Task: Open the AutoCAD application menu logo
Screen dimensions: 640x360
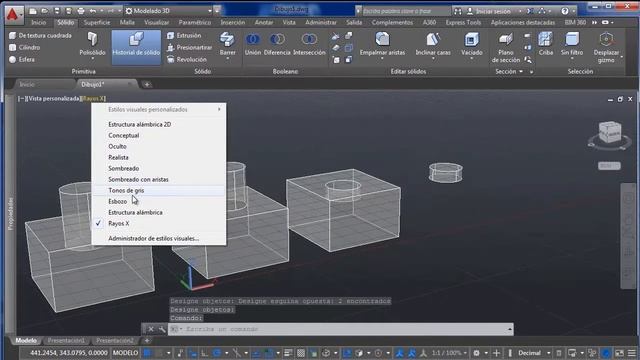Action: [13, 14]
